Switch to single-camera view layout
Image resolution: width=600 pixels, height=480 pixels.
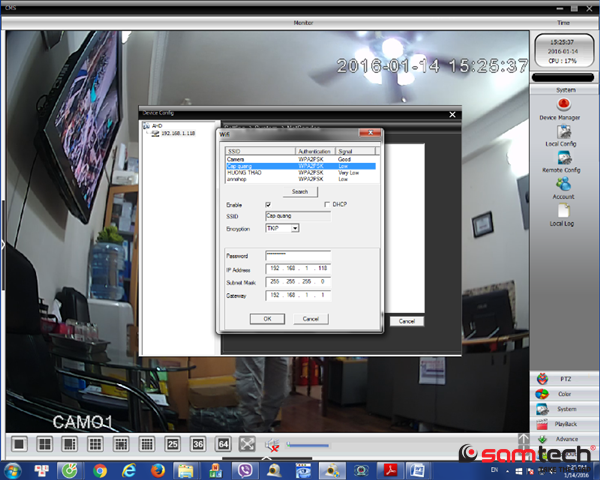[x=17, y=443]
